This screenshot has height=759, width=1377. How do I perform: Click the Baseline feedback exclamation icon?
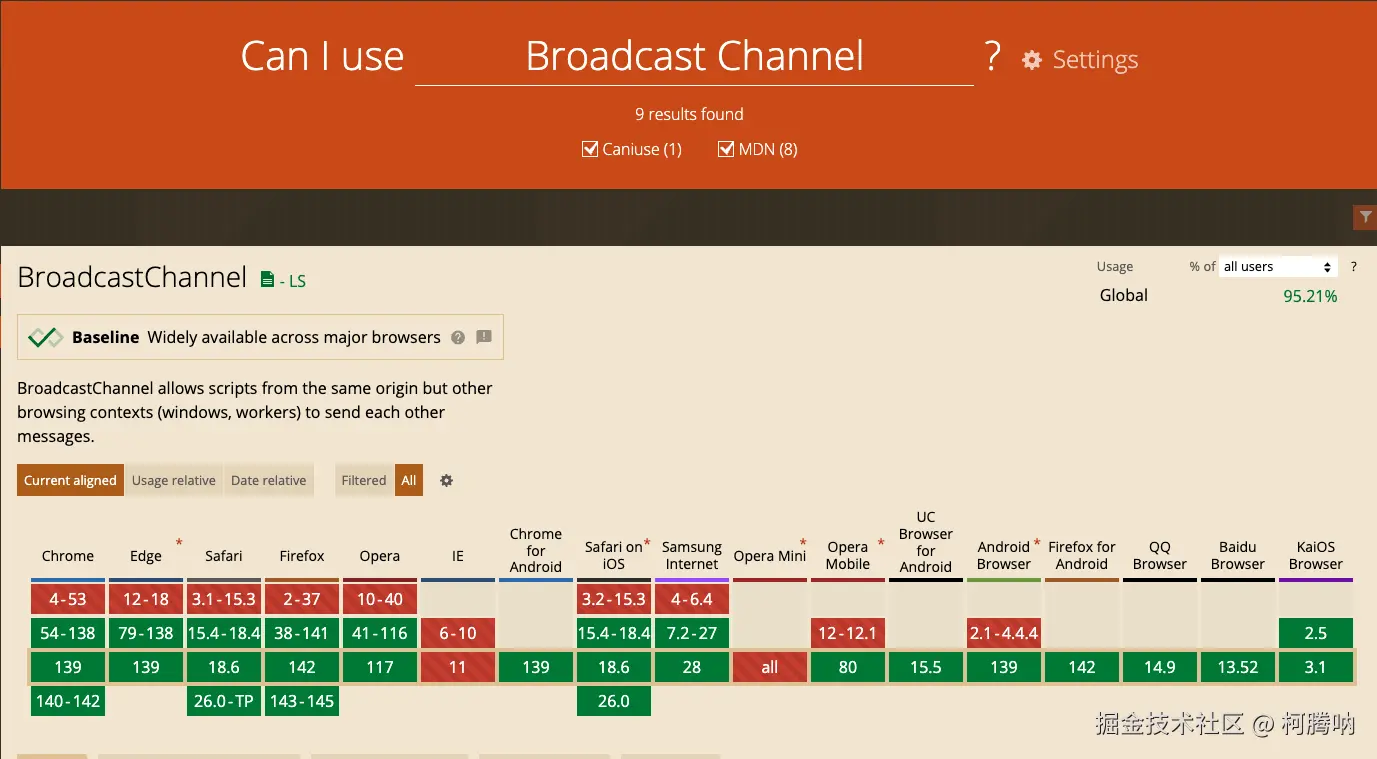pyautogui.click(x=484, y=338)
